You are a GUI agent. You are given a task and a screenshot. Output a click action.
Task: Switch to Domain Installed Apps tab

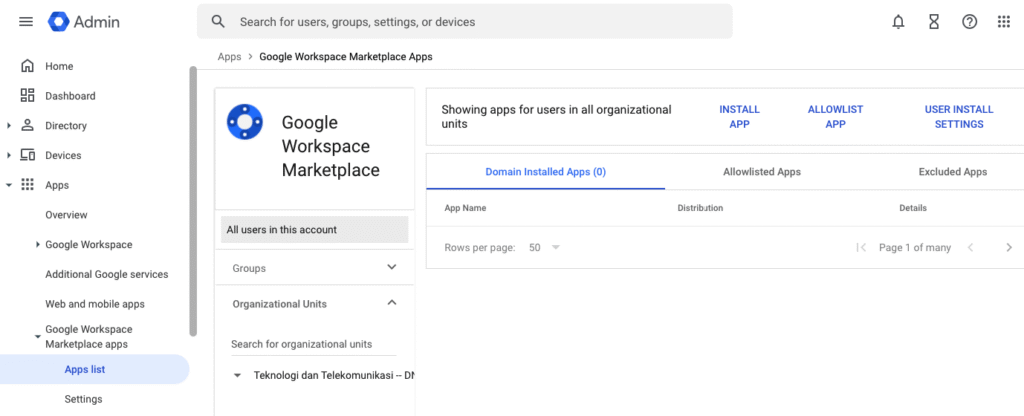(x=546, y=172)
